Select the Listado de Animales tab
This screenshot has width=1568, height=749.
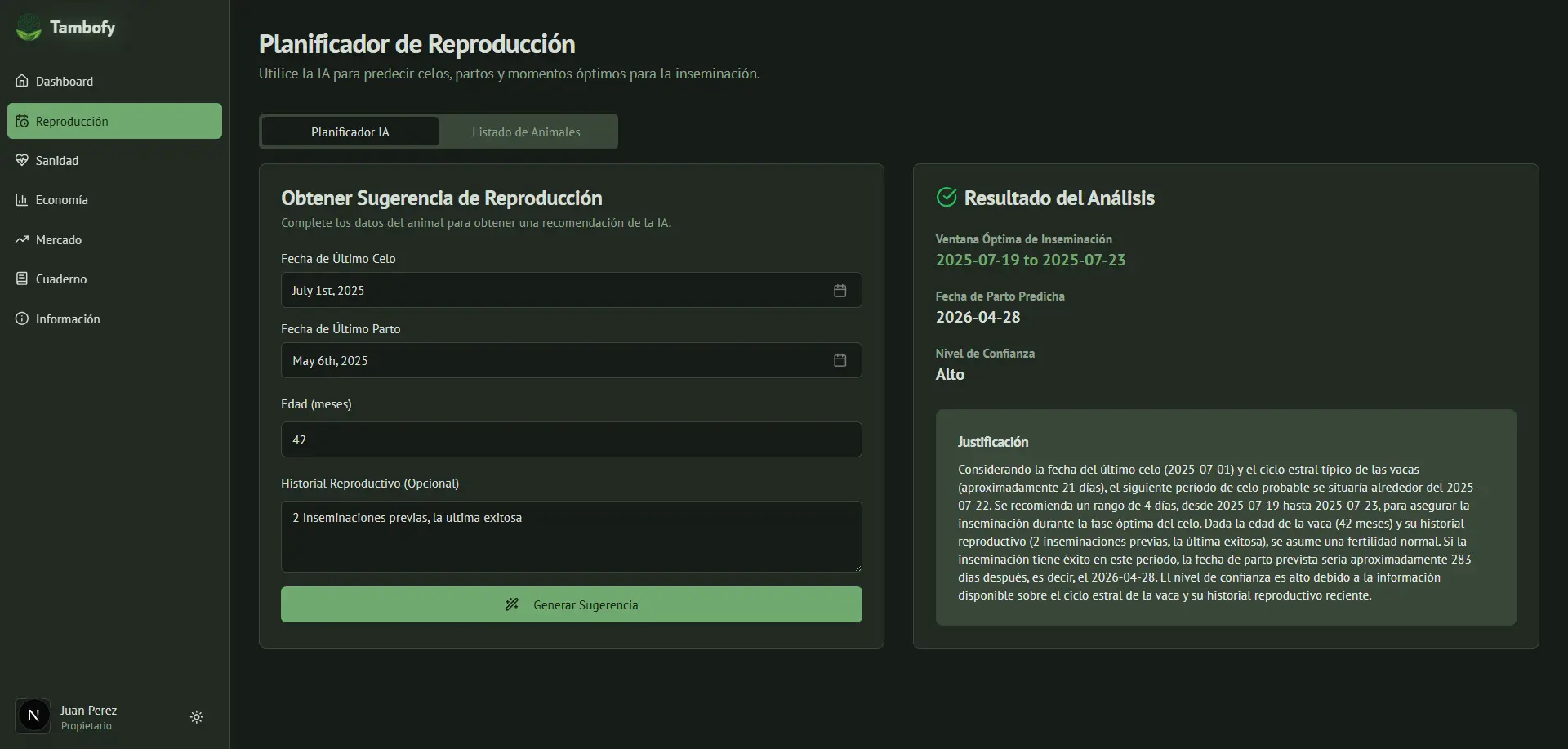pos(527,132)
